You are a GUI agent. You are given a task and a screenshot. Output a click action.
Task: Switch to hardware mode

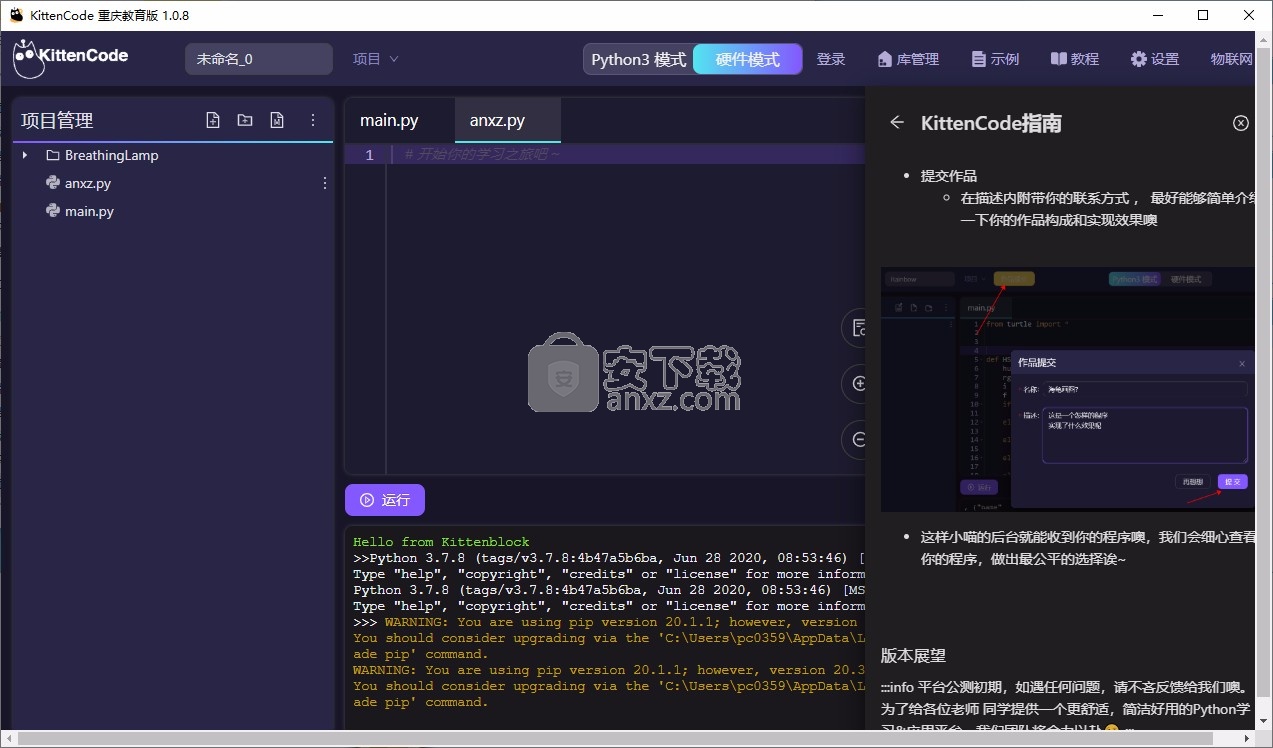(747, 59)
